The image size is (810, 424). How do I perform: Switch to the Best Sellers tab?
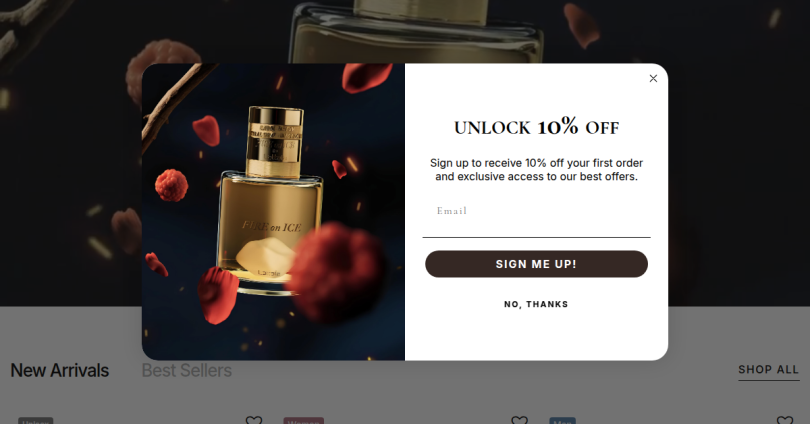tap(186, 370)
